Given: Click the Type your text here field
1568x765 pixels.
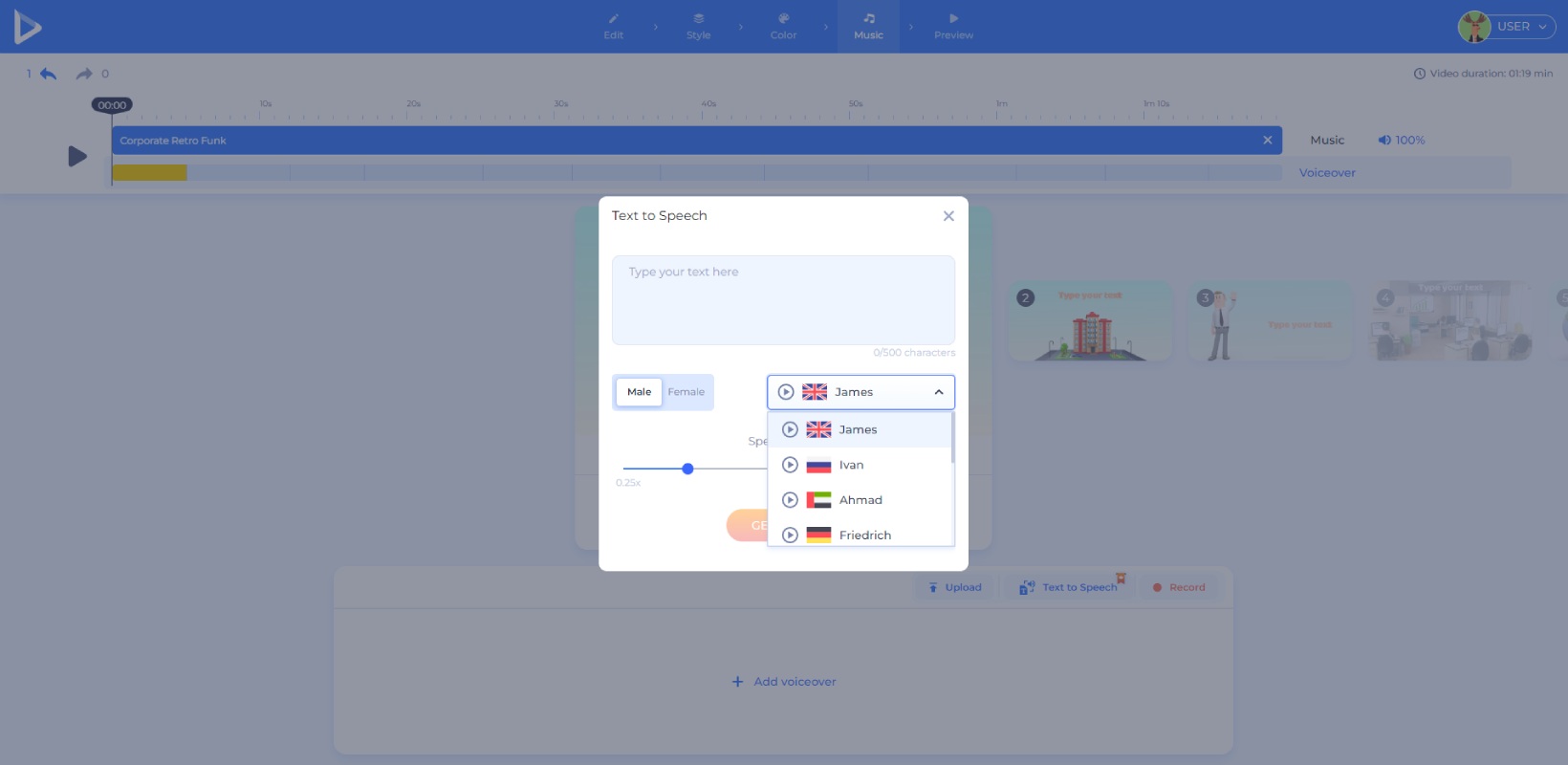Looking at the screenshot, I should point(783,300).
